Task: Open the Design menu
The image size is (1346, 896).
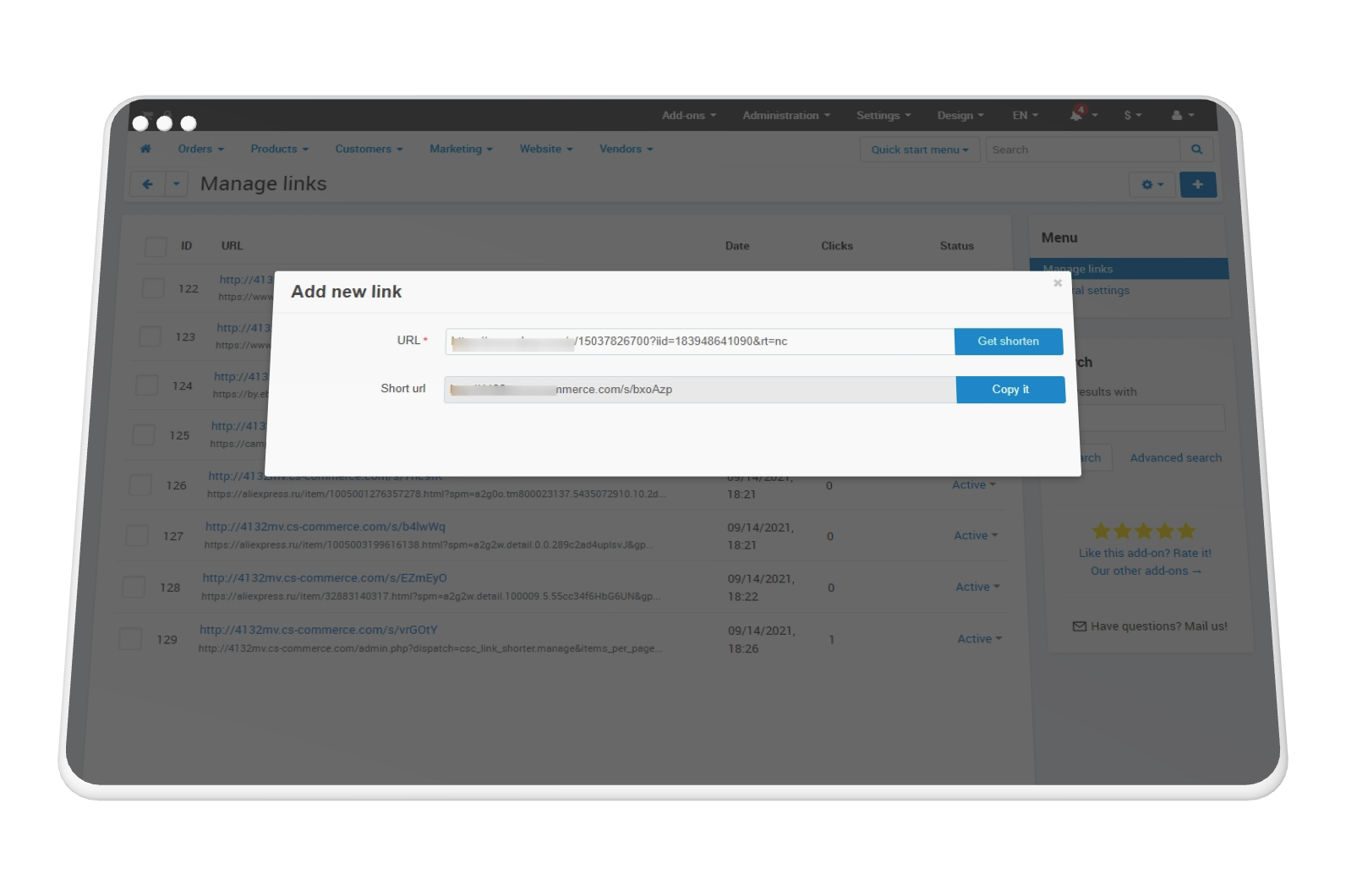Action: point(960,115)
